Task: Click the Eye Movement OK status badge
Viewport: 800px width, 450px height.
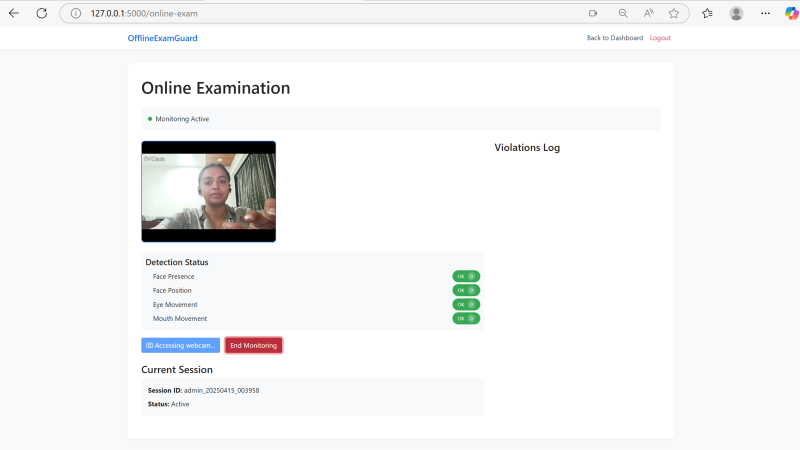Action: (466, 304)
